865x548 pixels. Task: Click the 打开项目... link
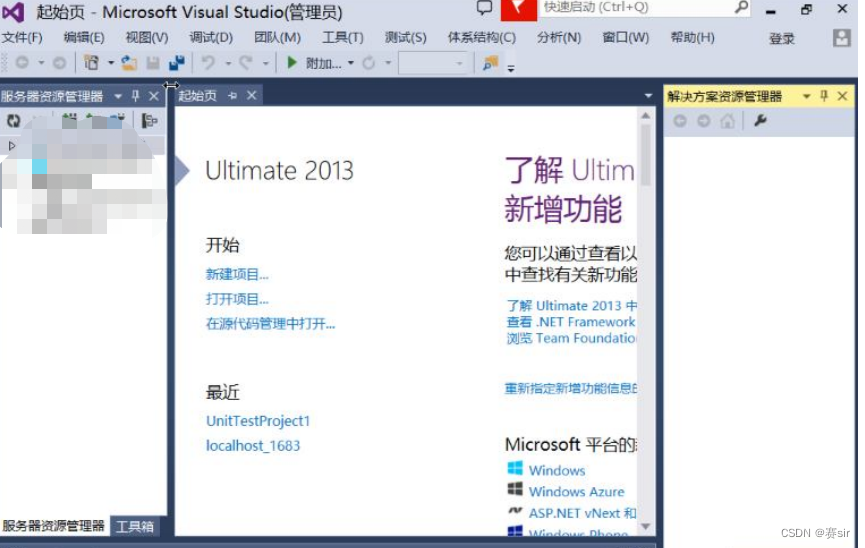tap(237, 299)
